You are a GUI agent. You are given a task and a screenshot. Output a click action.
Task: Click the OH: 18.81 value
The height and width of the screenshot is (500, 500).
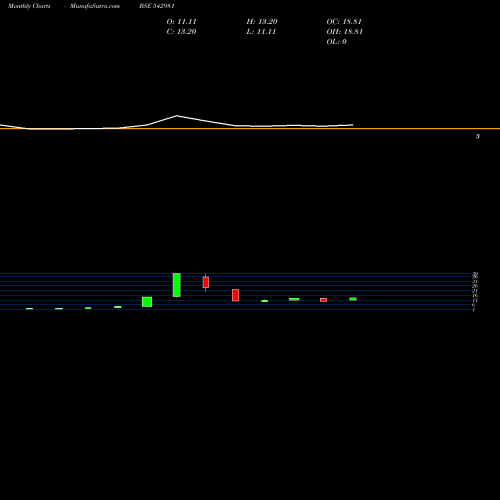point(344,32)
